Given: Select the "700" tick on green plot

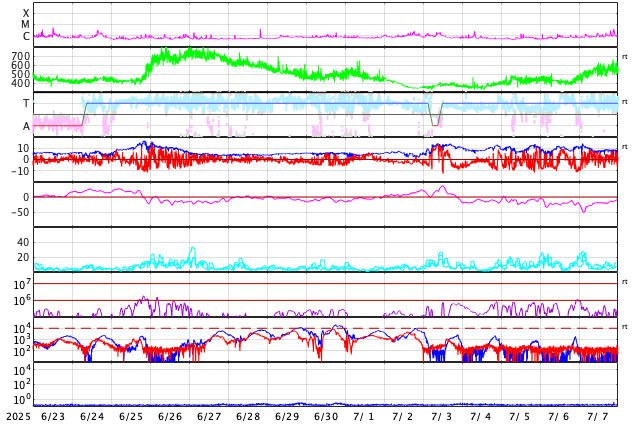Looking at the screenshot, I should [x=21, y=56].
